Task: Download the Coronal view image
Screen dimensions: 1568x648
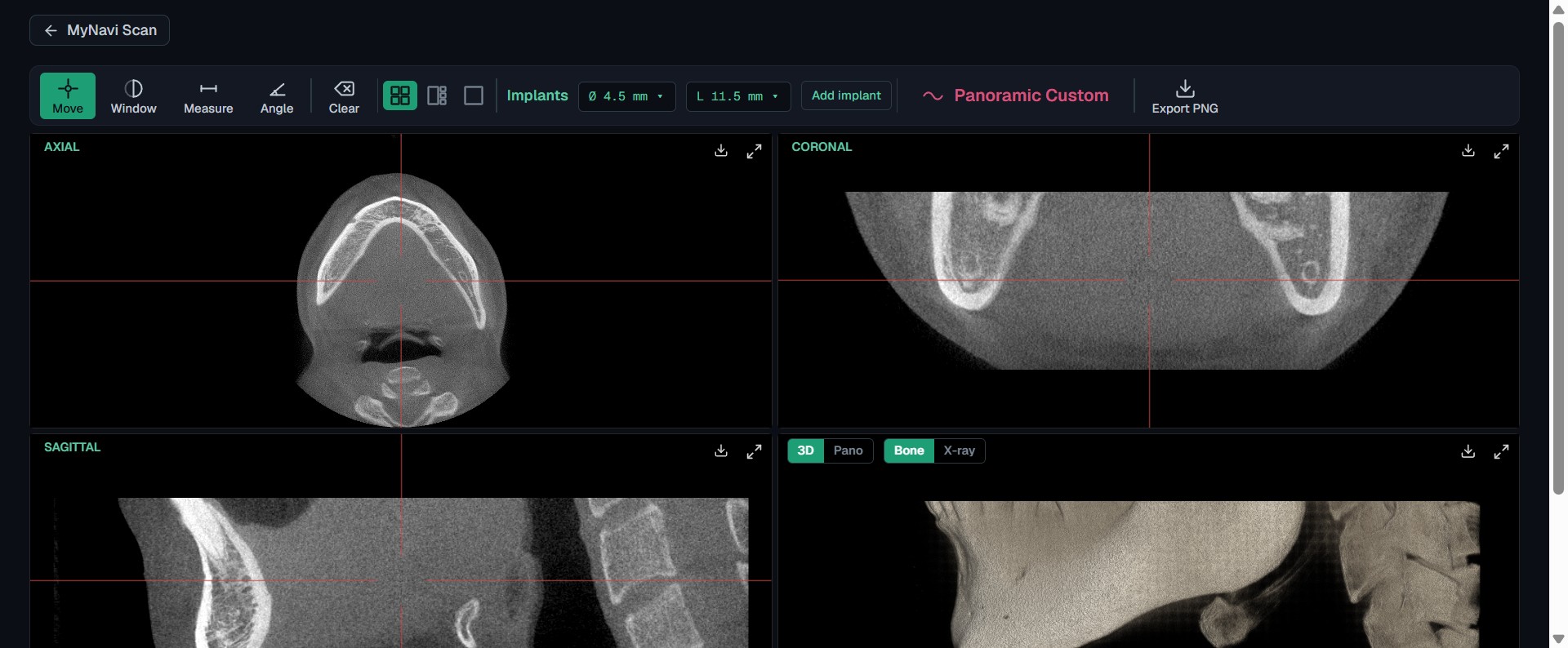Action: 1468,151
